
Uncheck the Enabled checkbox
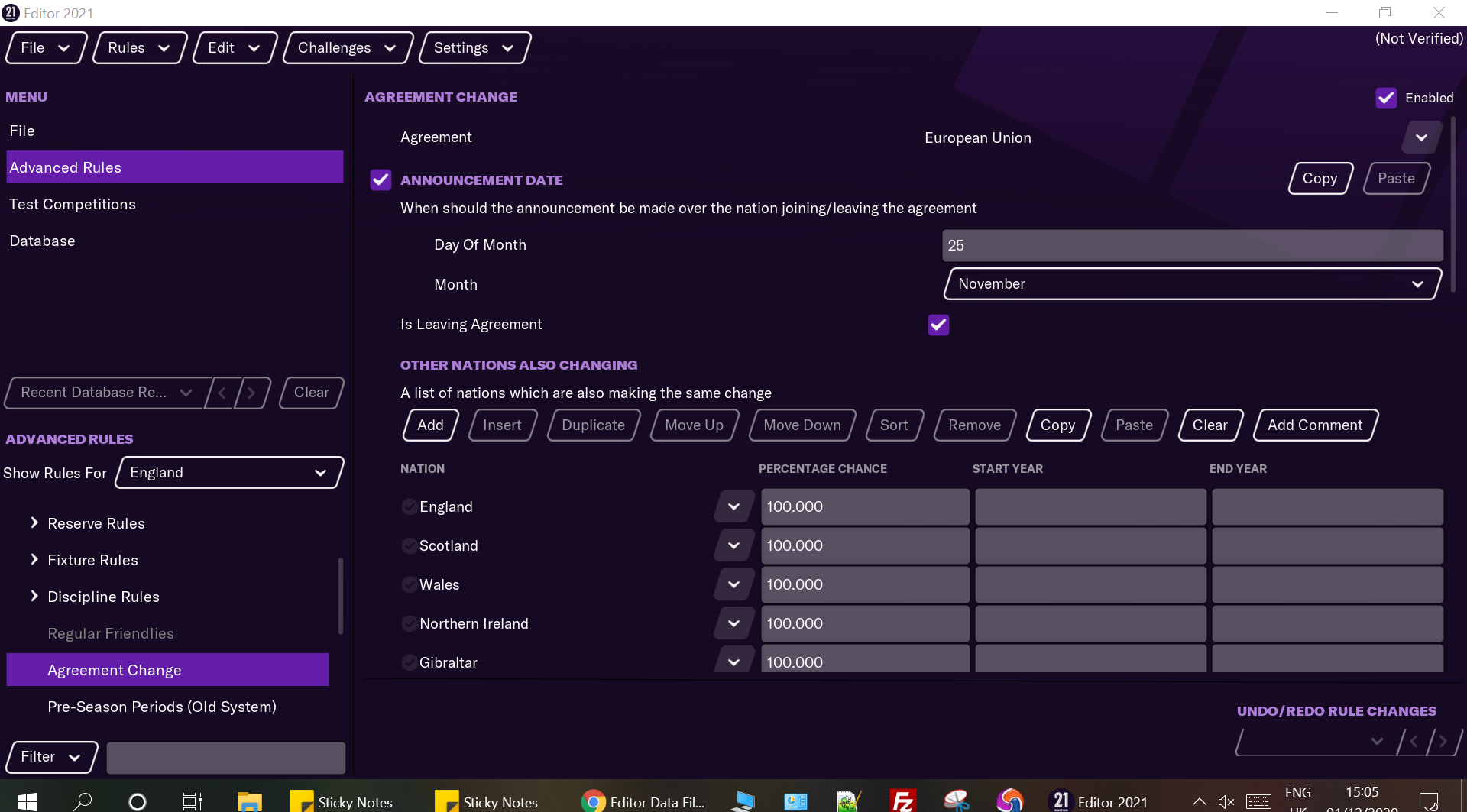[1386, 98]
